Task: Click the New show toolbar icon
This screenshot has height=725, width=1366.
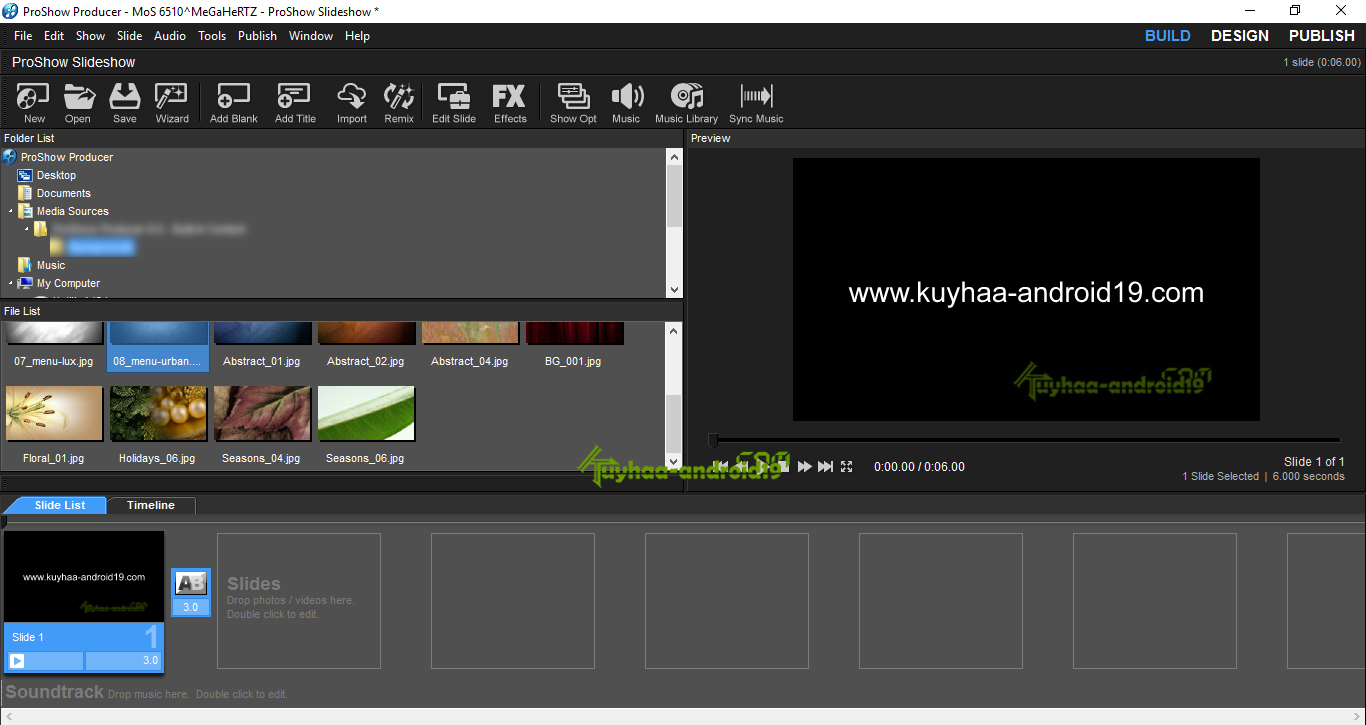Action: pyautogui.click(x=34, y=103)
